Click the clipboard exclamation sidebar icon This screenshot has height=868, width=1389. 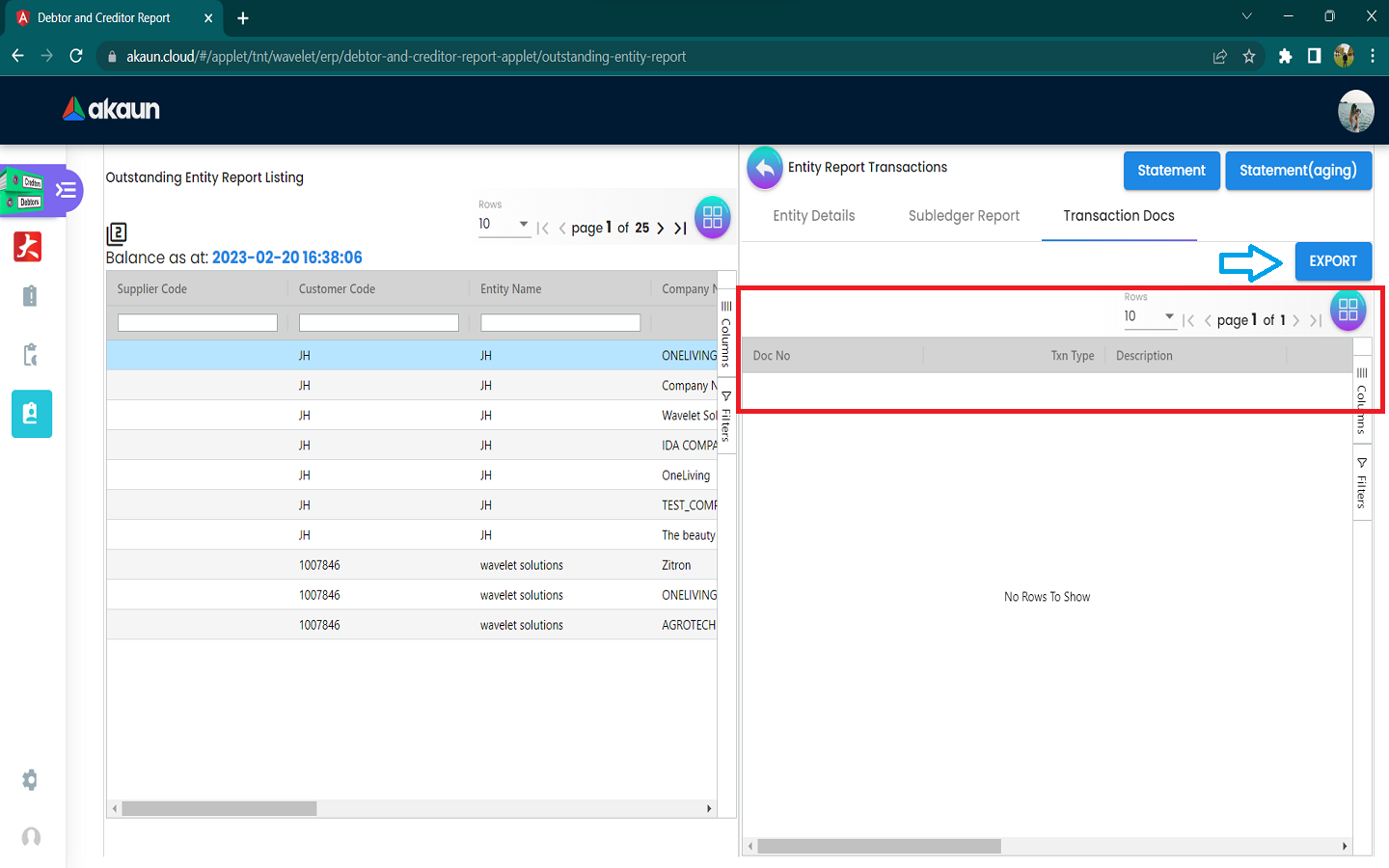coord(30,296)
